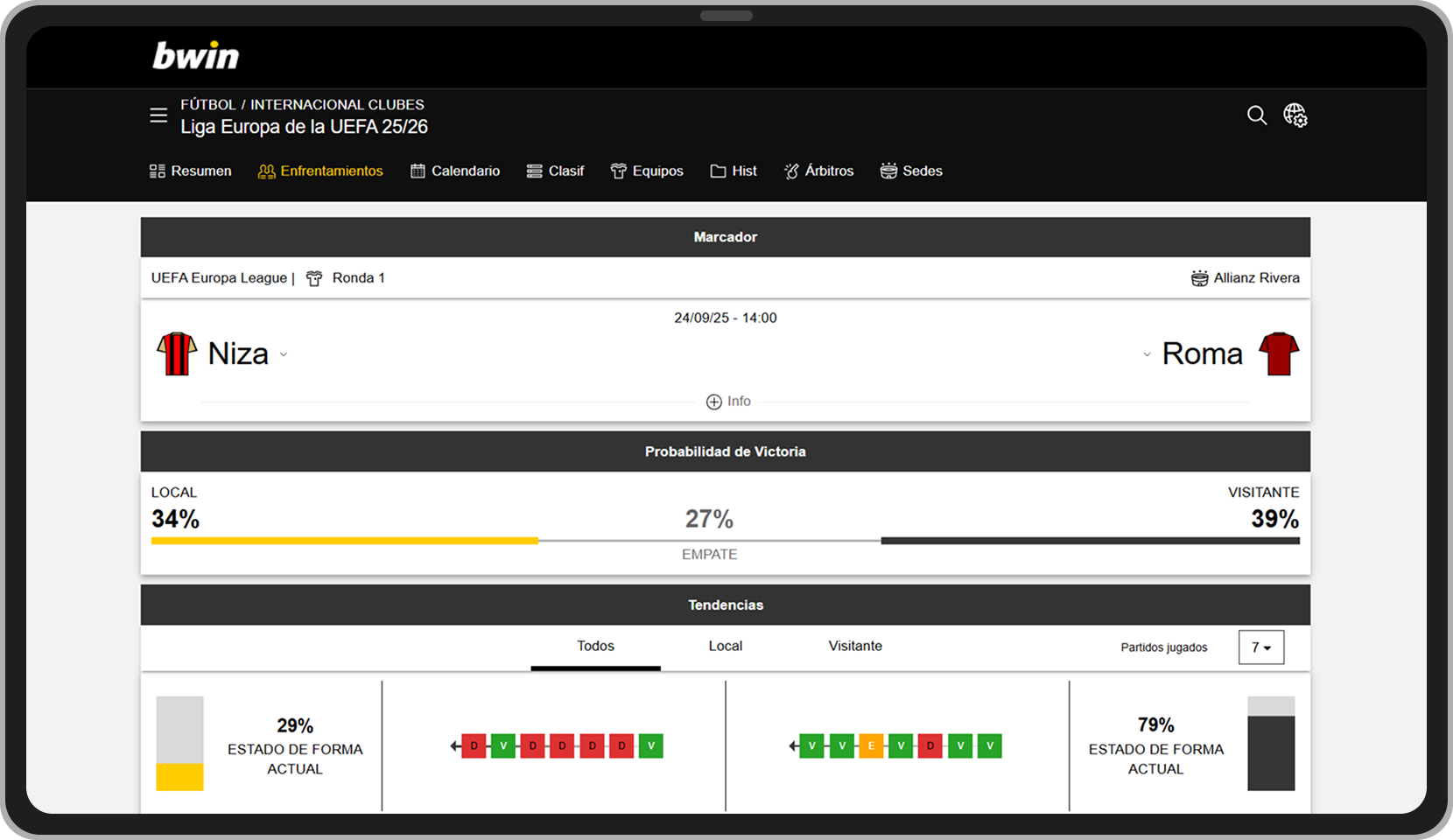Click the dark VISITANTE probability bar
The width and height of the screenshot is (1453, 840).
(1091, 541)
